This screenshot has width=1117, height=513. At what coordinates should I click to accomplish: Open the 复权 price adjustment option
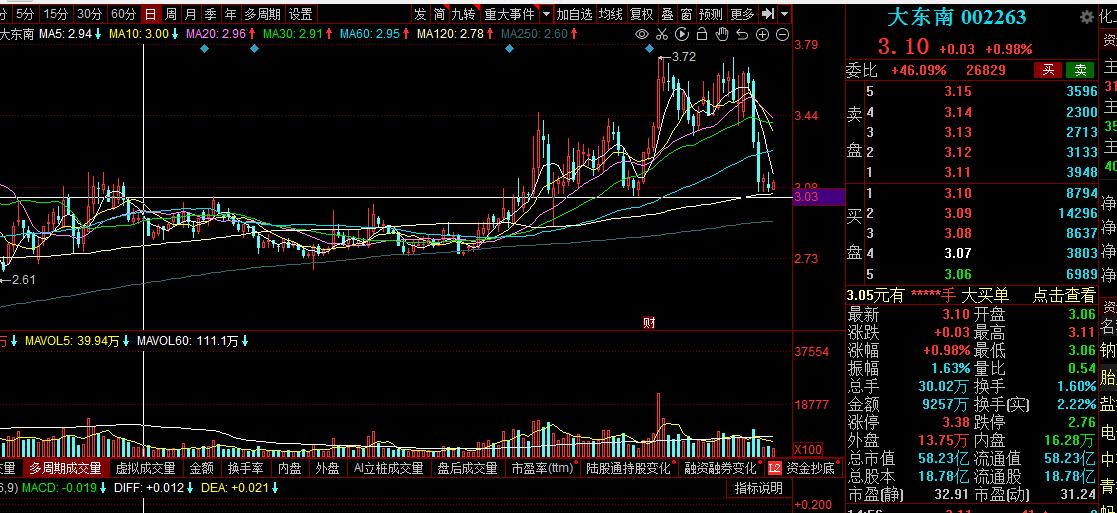(x=642, y=14)
